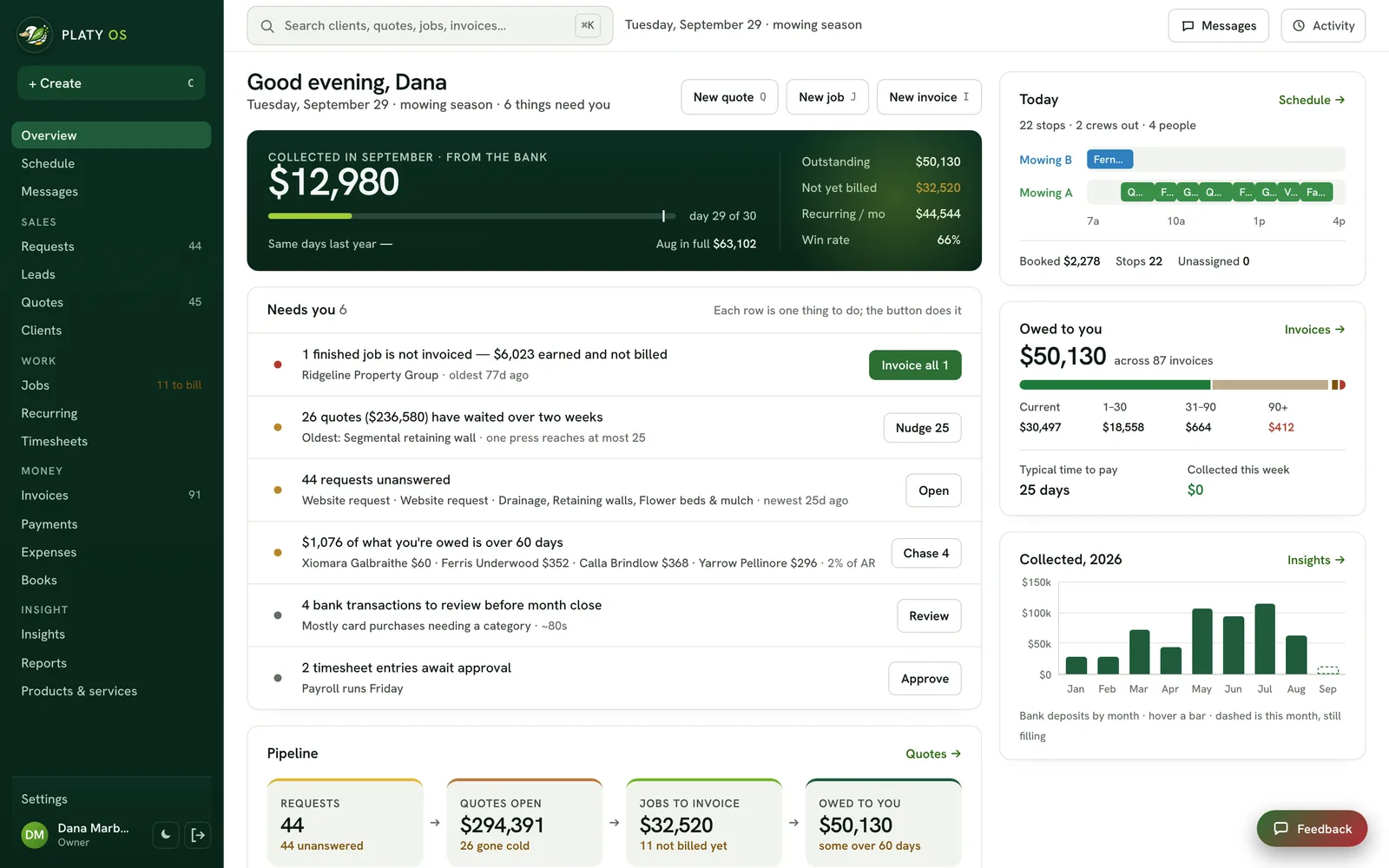Click the Platy OS logo

(35, 35)
